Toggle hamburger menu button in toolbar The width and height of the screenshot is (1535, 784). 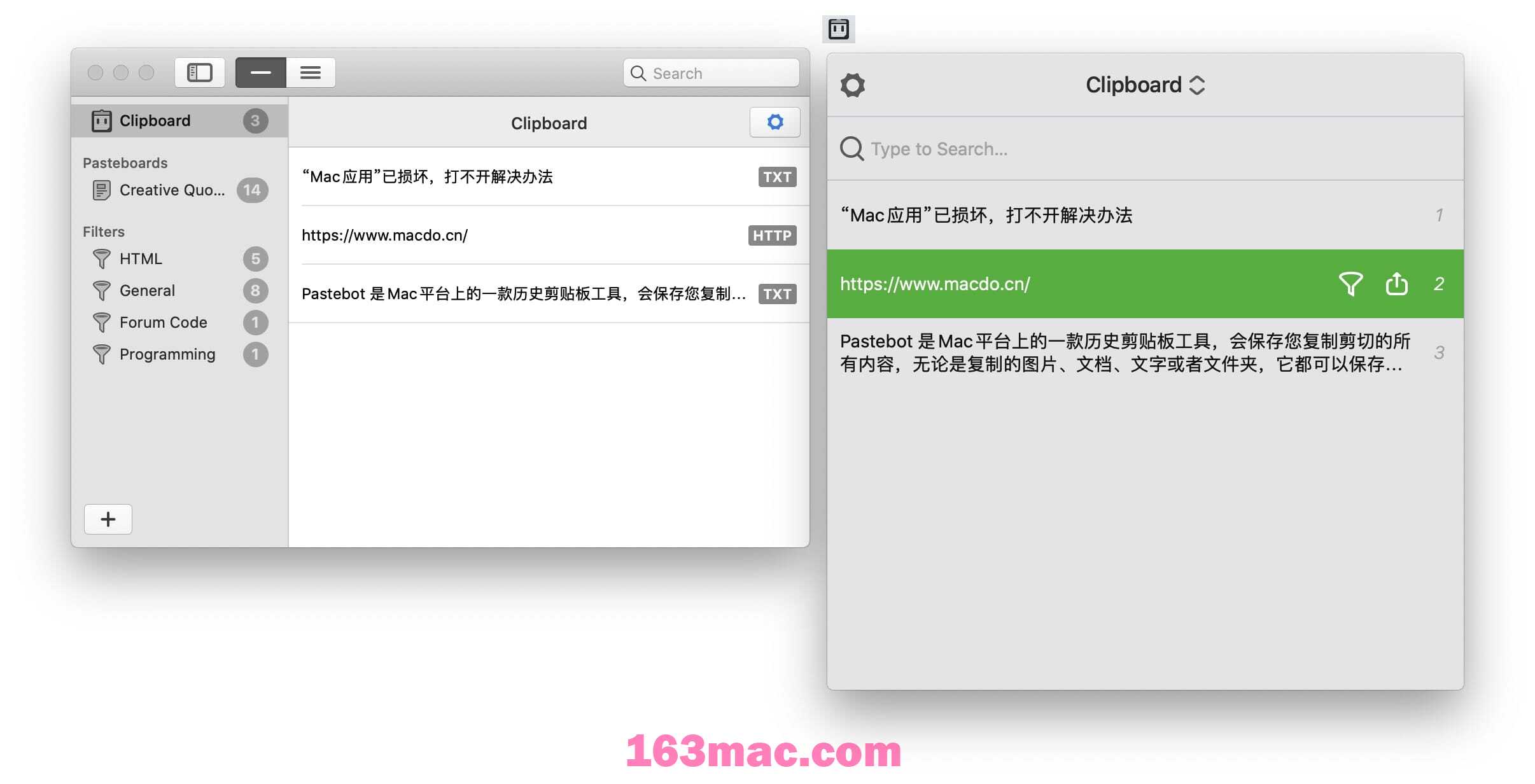click(310, 72)
